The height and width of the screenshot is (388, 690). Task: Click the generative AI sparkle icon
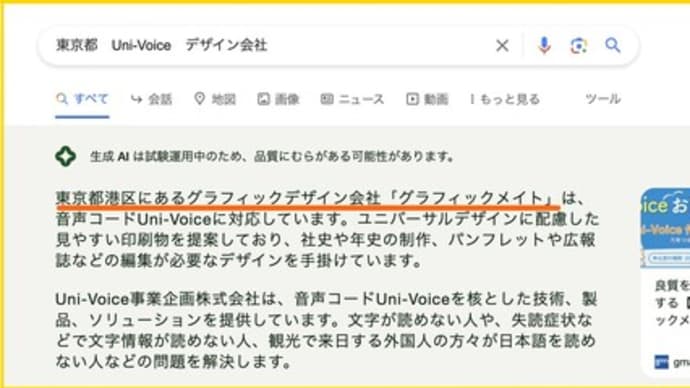[66, 156]
